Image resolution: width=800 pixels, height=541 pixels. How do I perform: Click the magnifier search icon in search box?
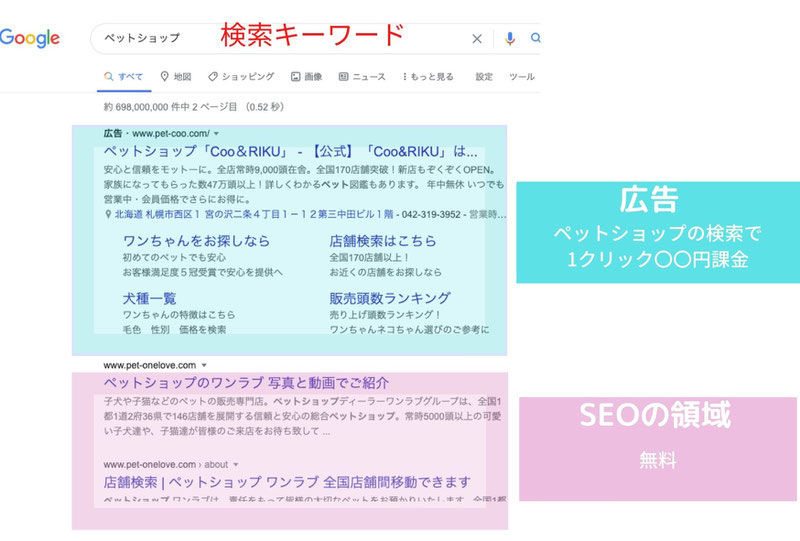pyautogui.click(x=535, y=38)
